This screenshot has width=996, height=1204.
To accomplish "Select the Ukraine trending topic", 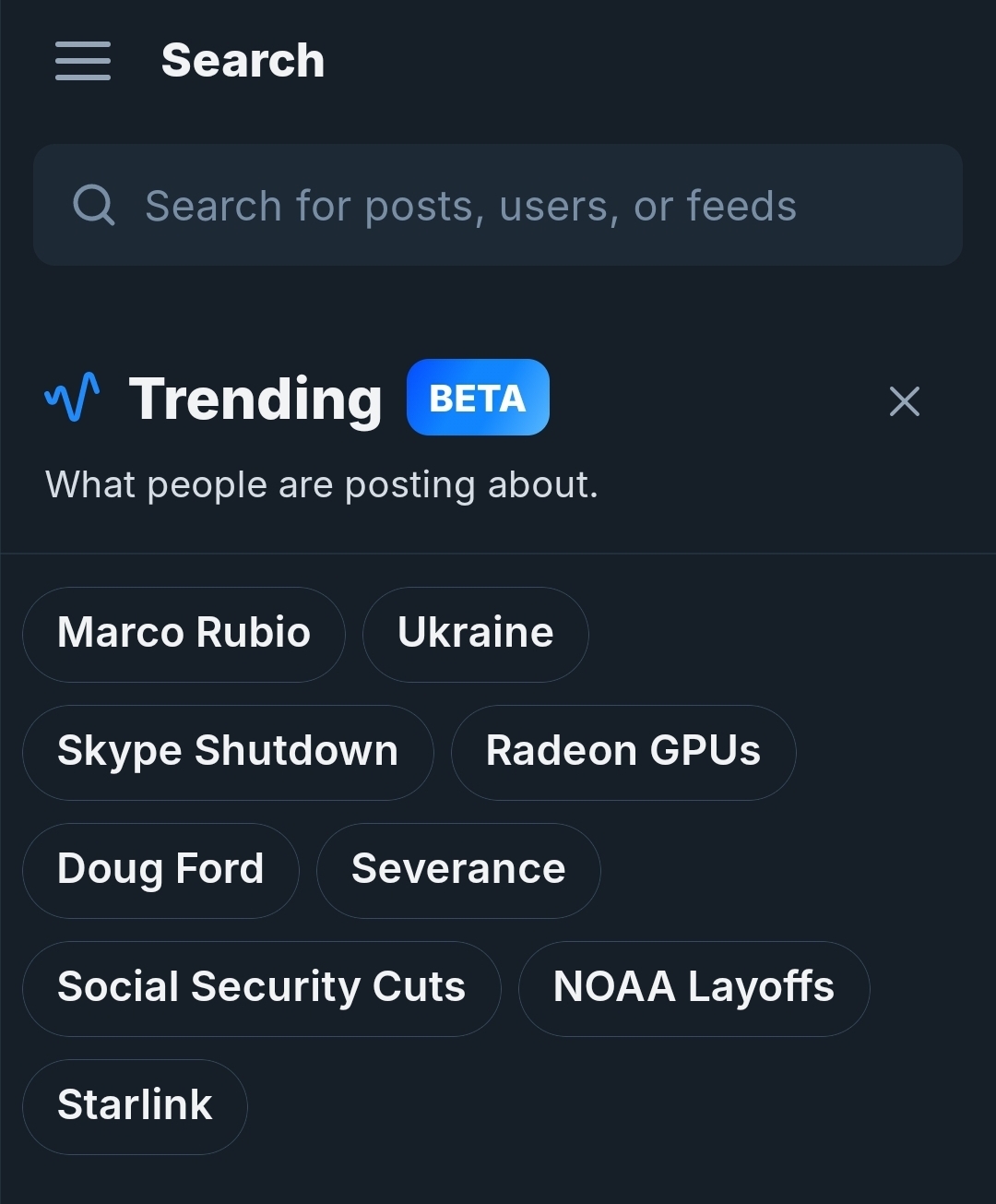I will [475, 634].
